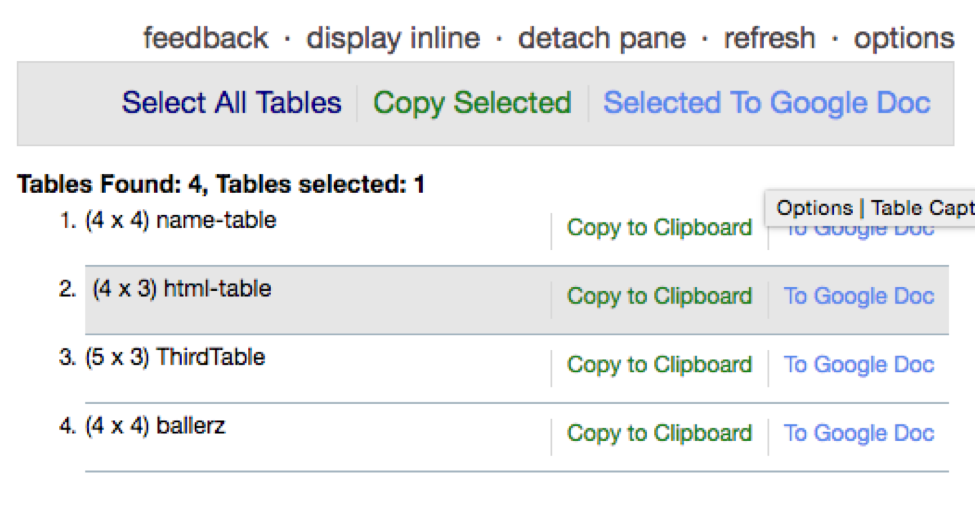
Task: Copy ThirdTable to clipboard
Action: tap(659, 365)
